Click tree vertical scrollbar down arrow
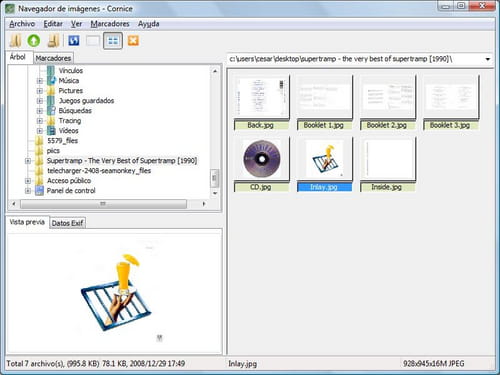 [215, 193]
